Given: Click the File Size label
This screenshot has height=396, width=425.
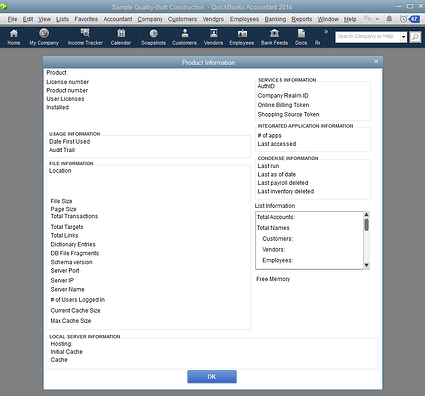Looking at the screenshot, I should 61,201.
